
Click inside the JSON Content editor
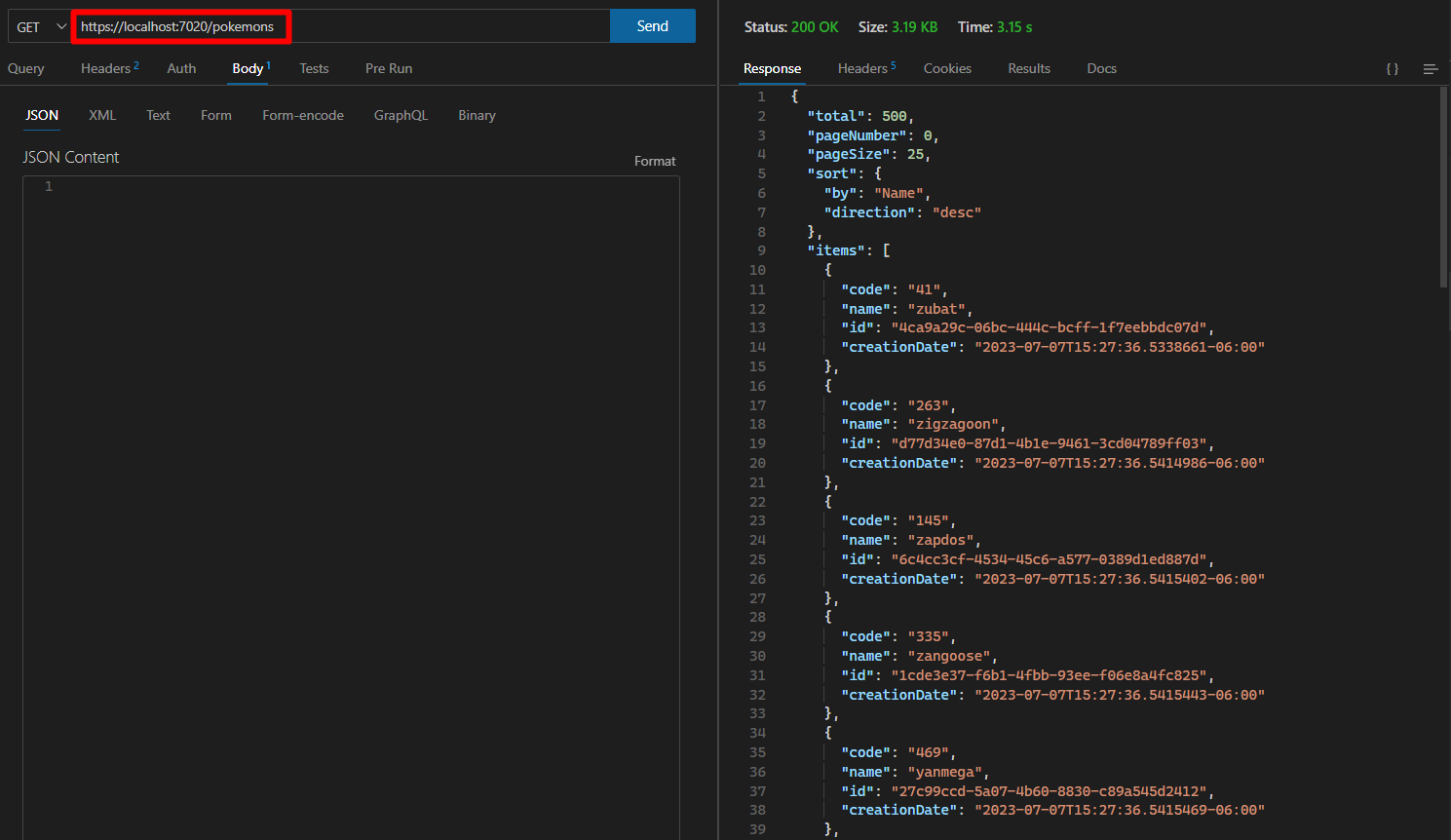pyautogui.click(x=351, y=487)
